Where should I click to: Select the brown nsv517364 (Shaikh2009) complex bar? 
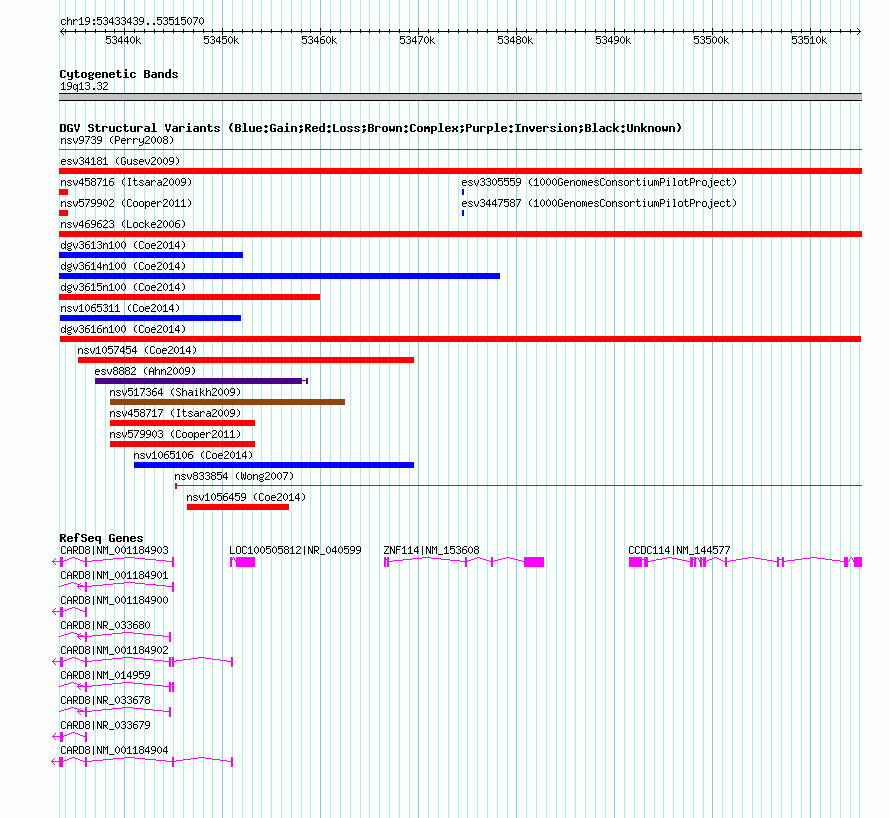pos(227,402)
